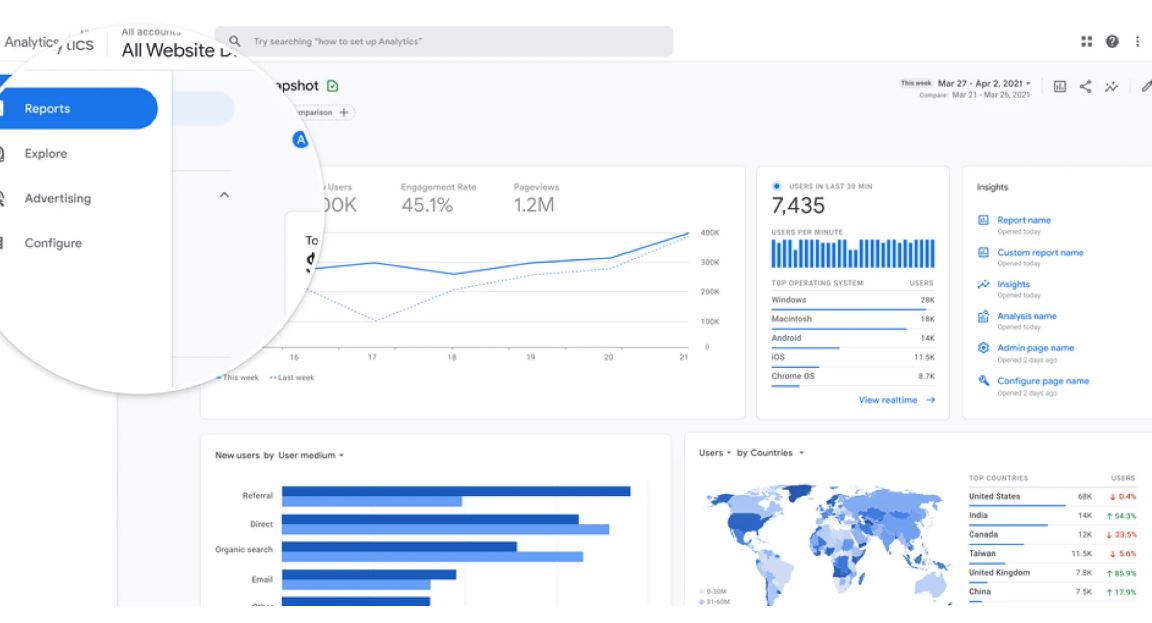Open Advertising from the left navigation

pyautogui.click(x=57, y=198)
